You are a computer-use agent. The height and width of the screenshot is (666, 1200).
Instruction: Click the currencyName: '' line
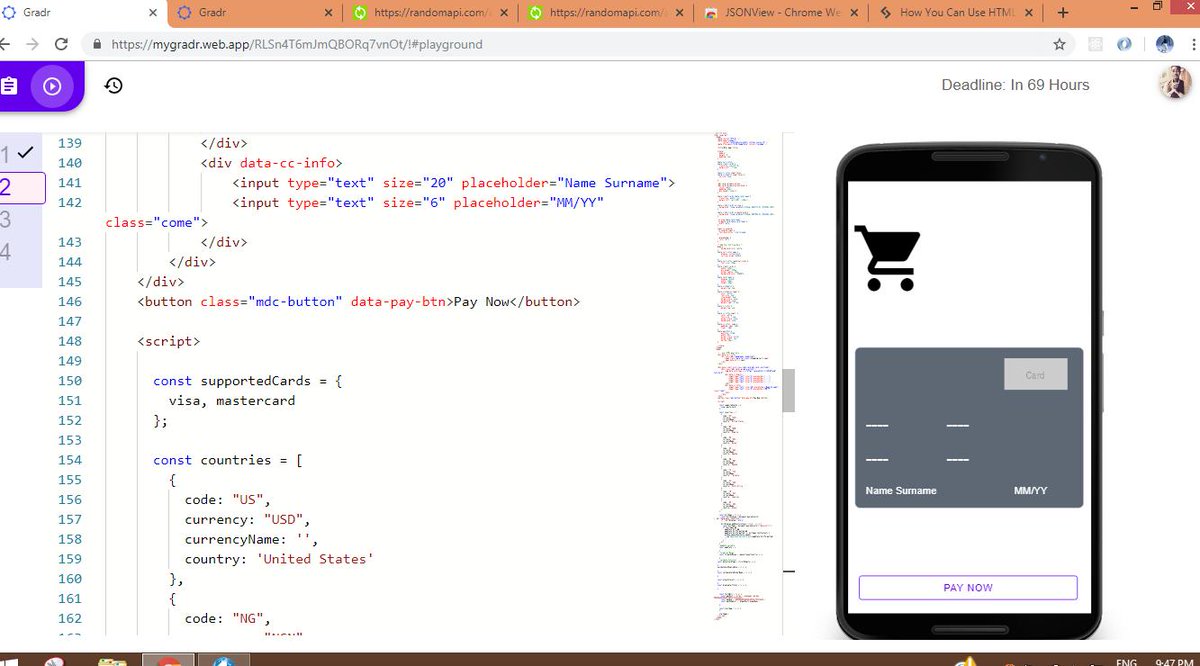[251, 540]
